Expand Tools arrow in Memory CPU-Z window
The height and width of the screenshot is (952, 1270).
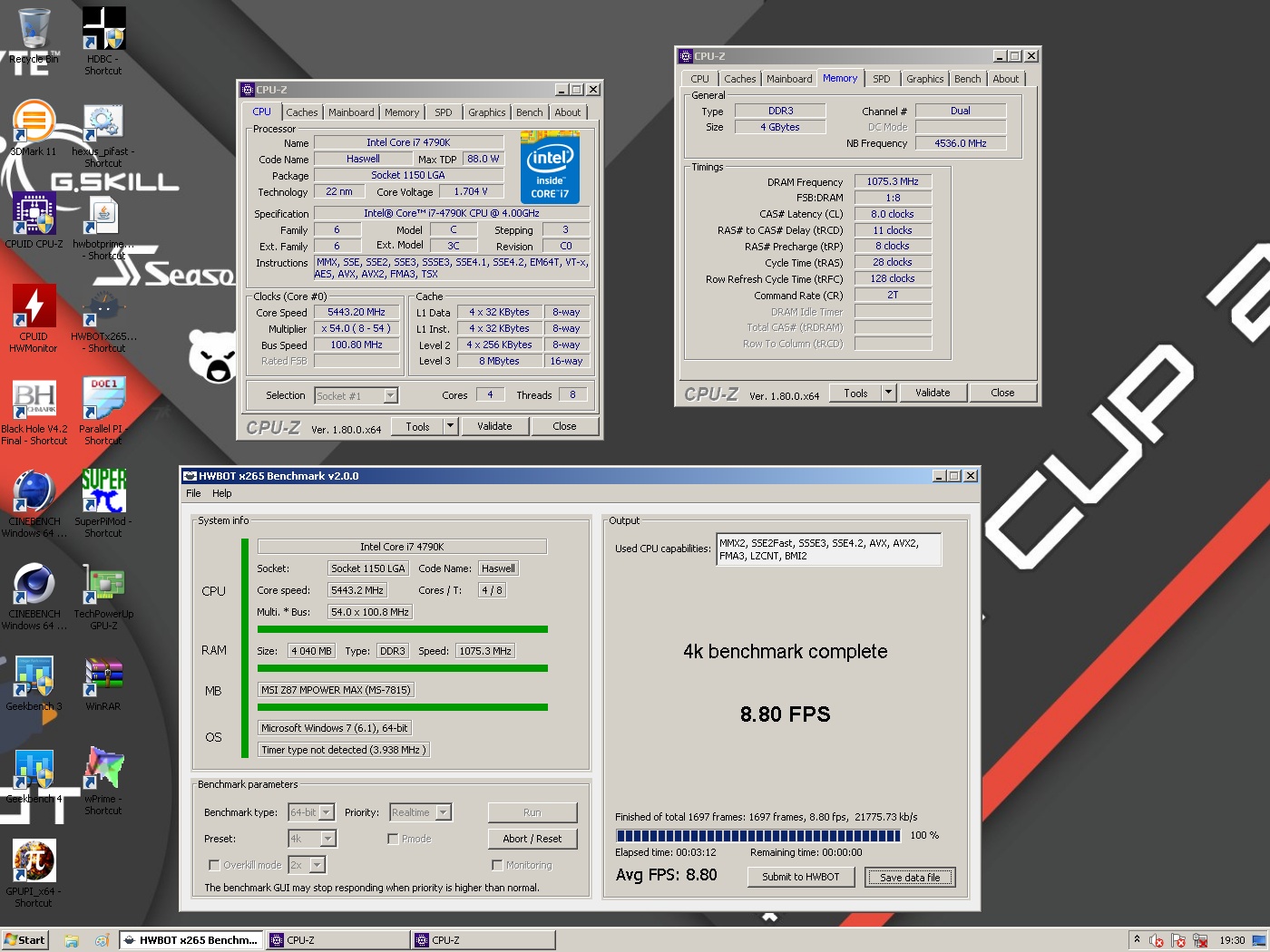(888, 393)
